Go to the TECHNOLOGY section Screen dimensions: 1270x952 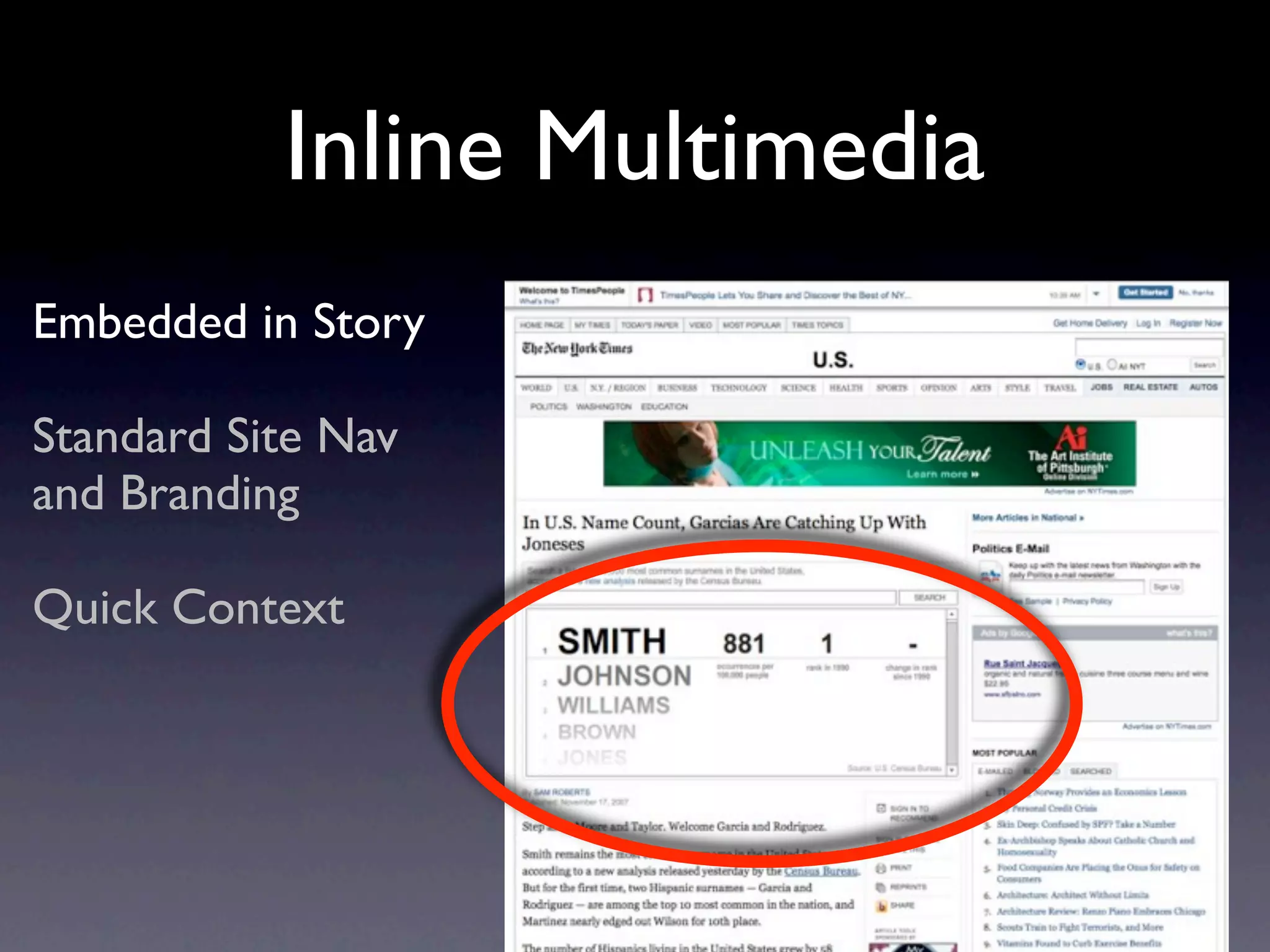coord(739,388)
